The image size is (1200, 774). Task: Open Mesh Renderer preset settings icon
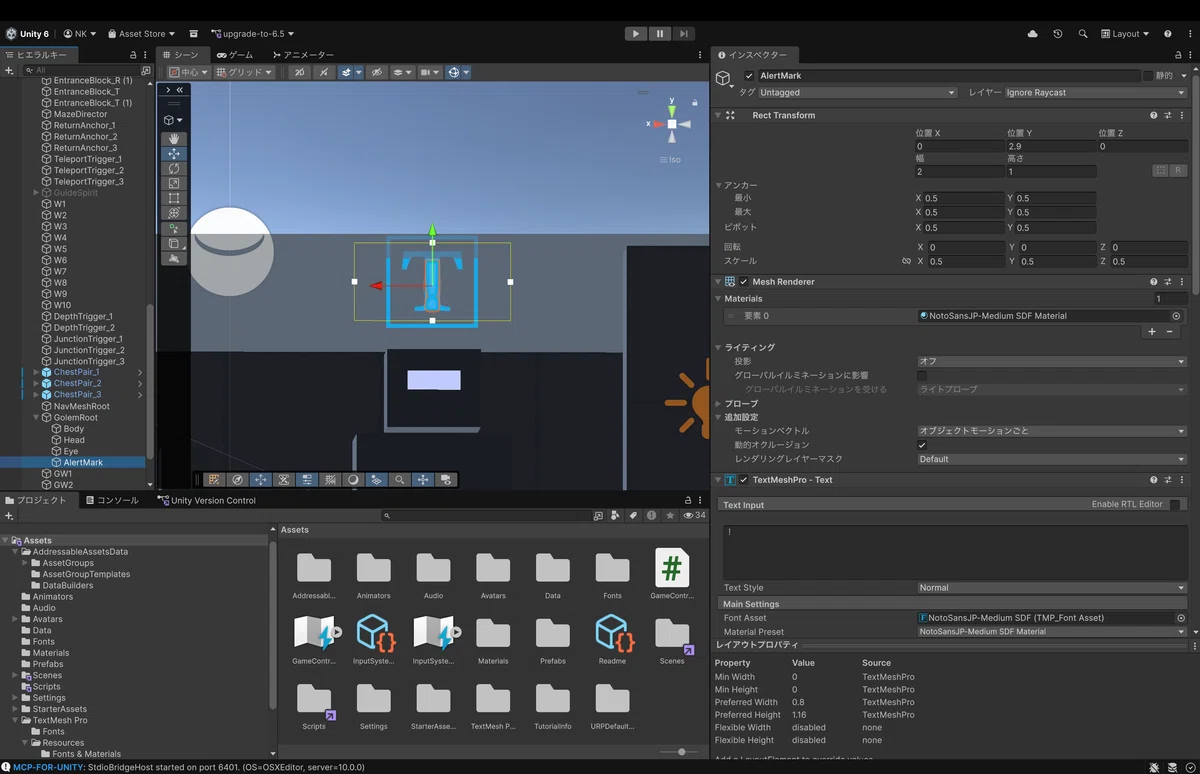1167,282
